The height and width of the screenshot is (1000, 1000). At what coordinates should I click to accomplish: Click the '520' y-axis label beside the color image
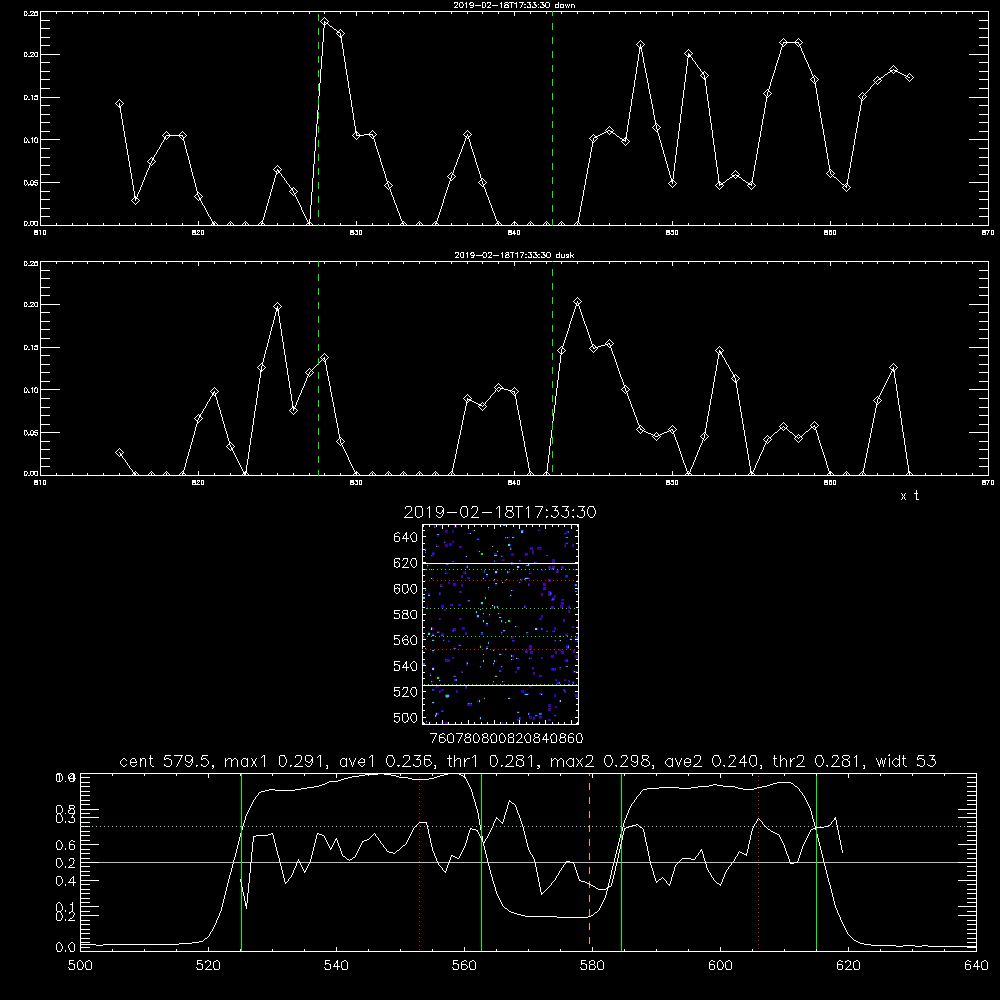(x=406, y=692)
